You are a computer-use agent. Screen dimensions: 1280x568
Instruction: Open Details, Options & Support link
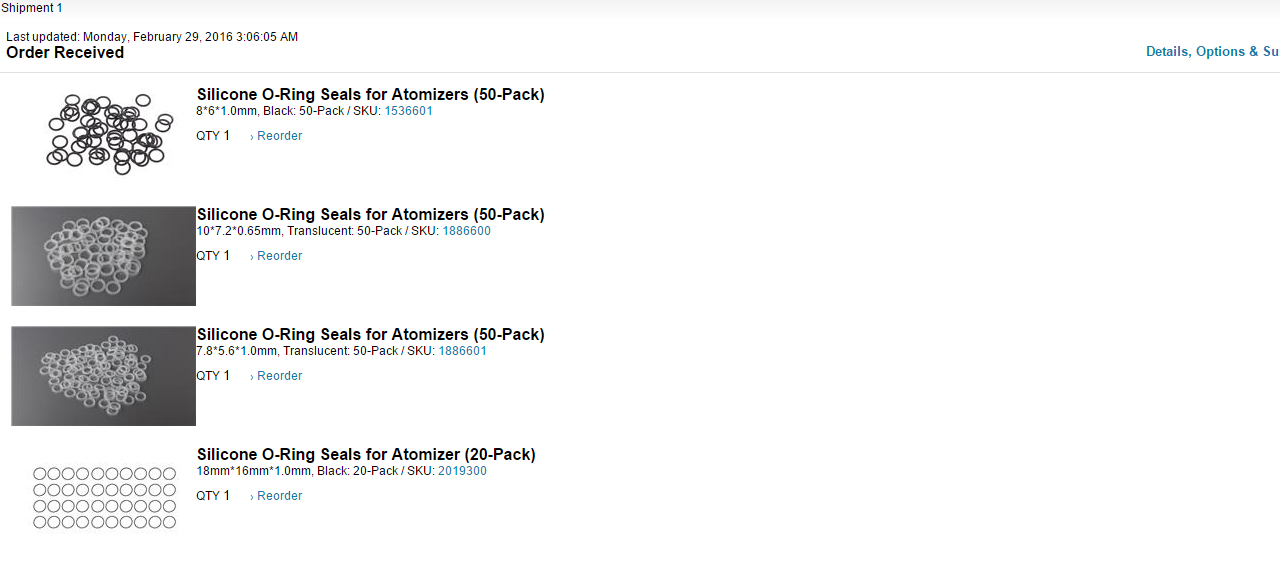tap(1213, 51)
